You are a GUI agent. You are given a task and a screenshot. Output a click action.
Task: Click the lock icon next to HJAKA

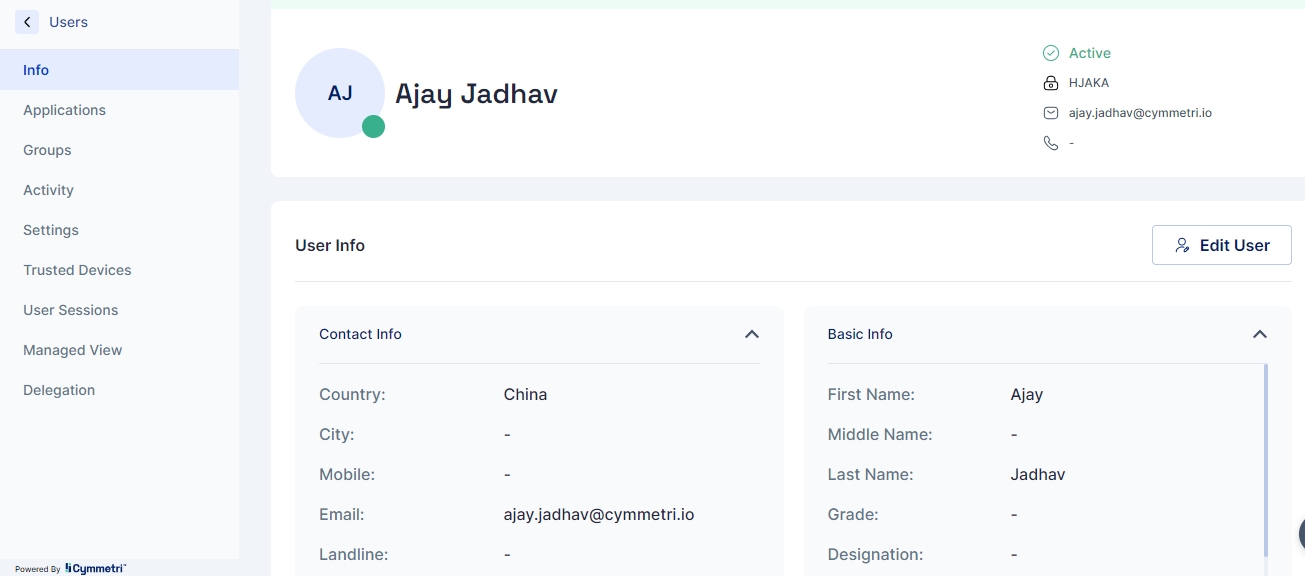tap(1050, 83)
